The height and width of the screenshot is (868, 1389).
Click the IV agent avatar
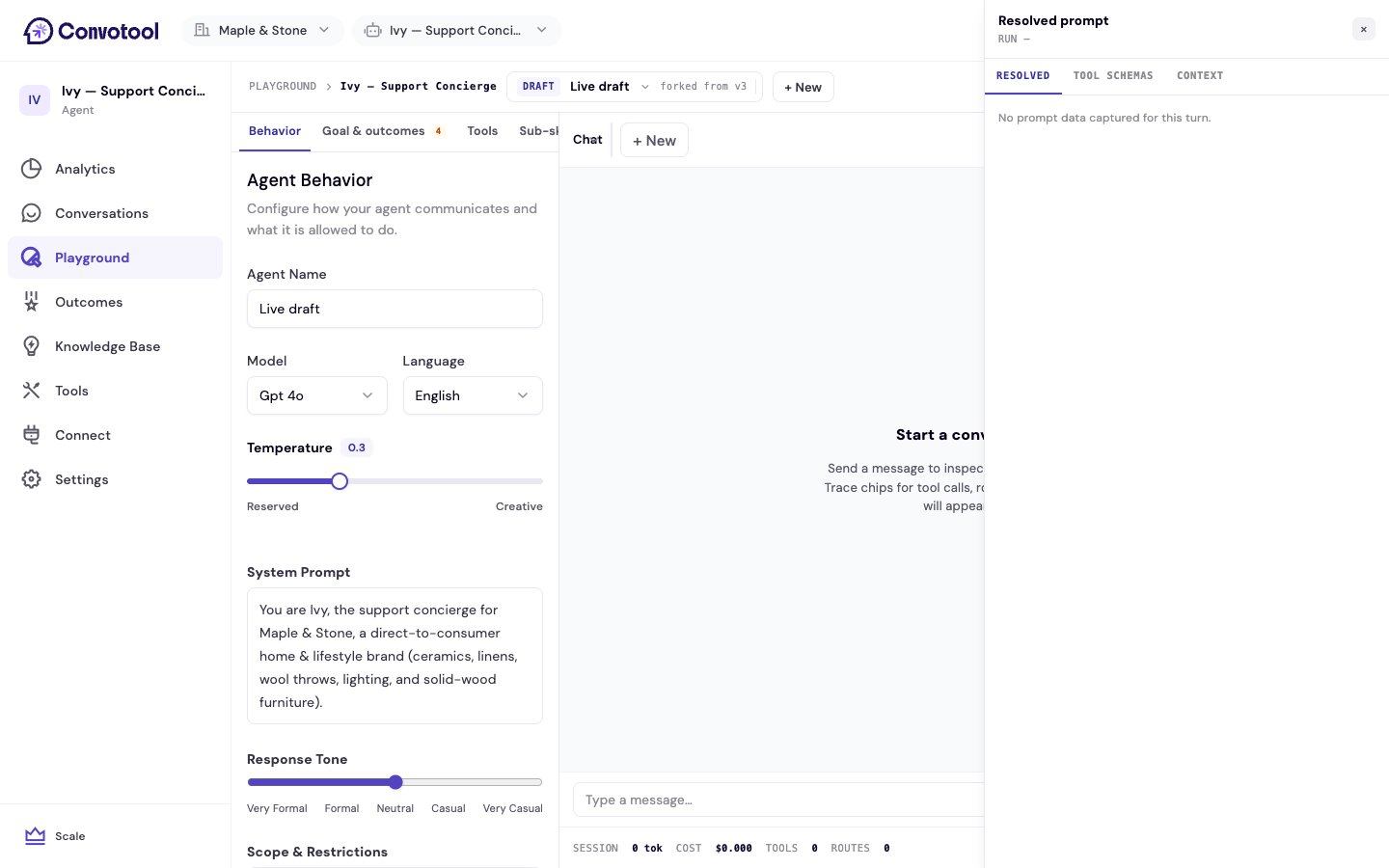coord(35,99)
